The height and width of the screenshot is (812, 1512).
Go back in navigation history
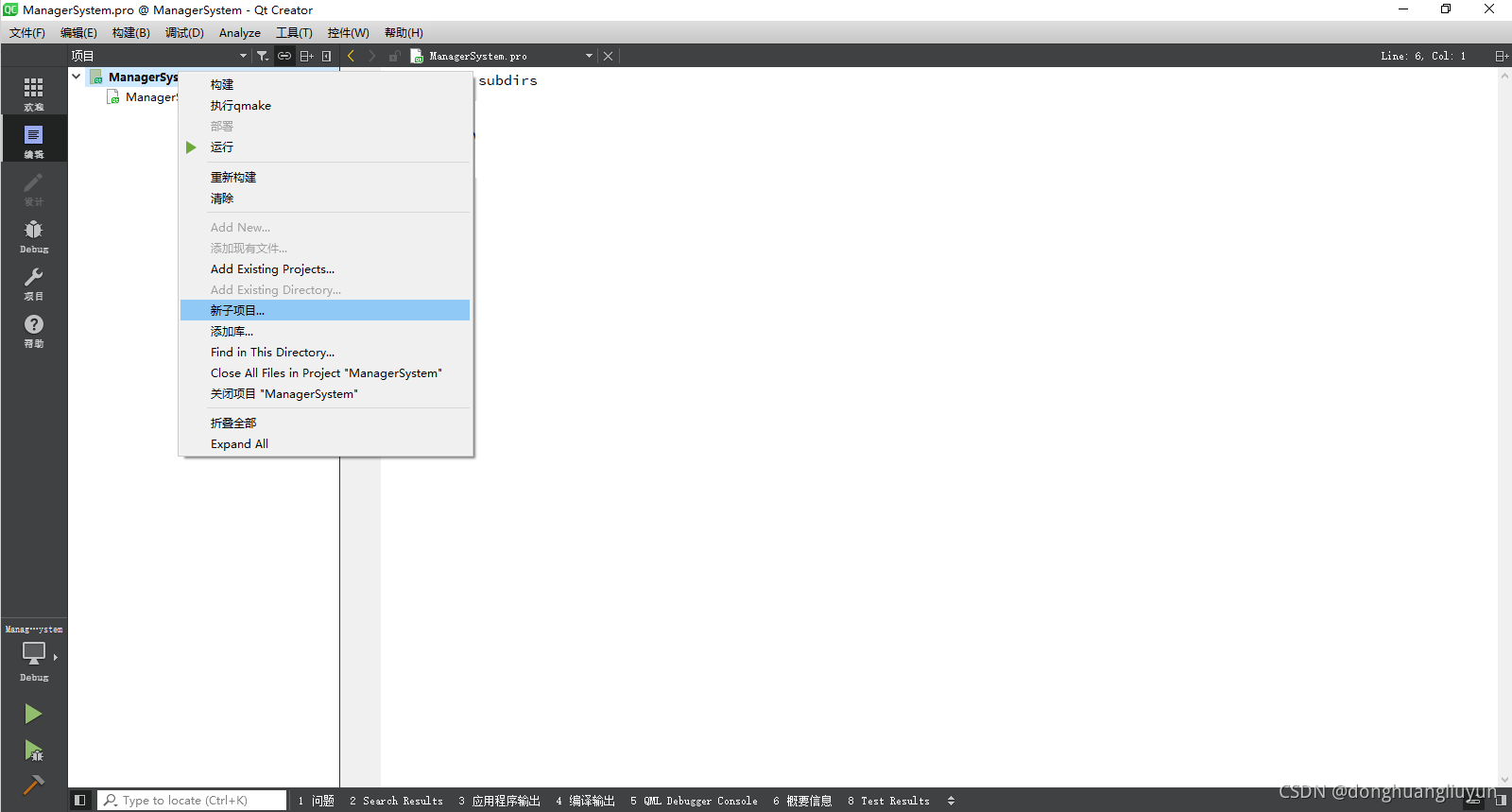351,56
